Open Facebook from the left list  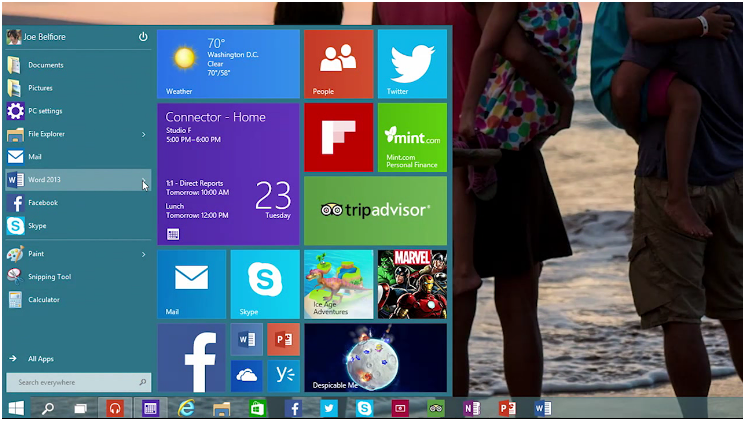pyautogui.click(x=78, y=203)
